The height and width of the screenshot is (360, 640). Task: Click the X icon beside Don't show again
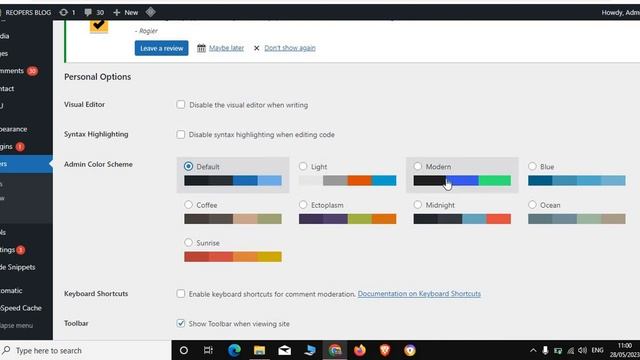[x=256, y=48]
